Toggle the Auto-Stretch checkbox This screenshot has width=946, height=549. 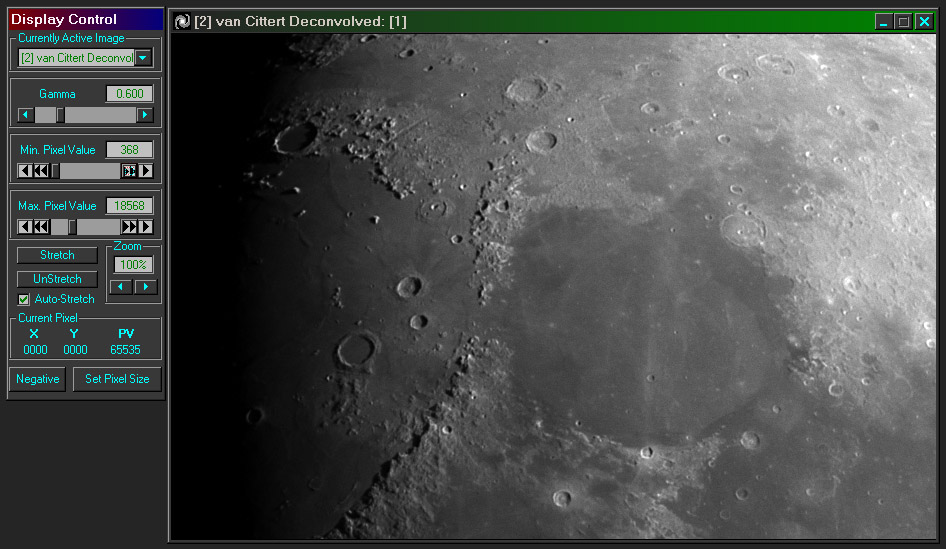tap(25, 299)
